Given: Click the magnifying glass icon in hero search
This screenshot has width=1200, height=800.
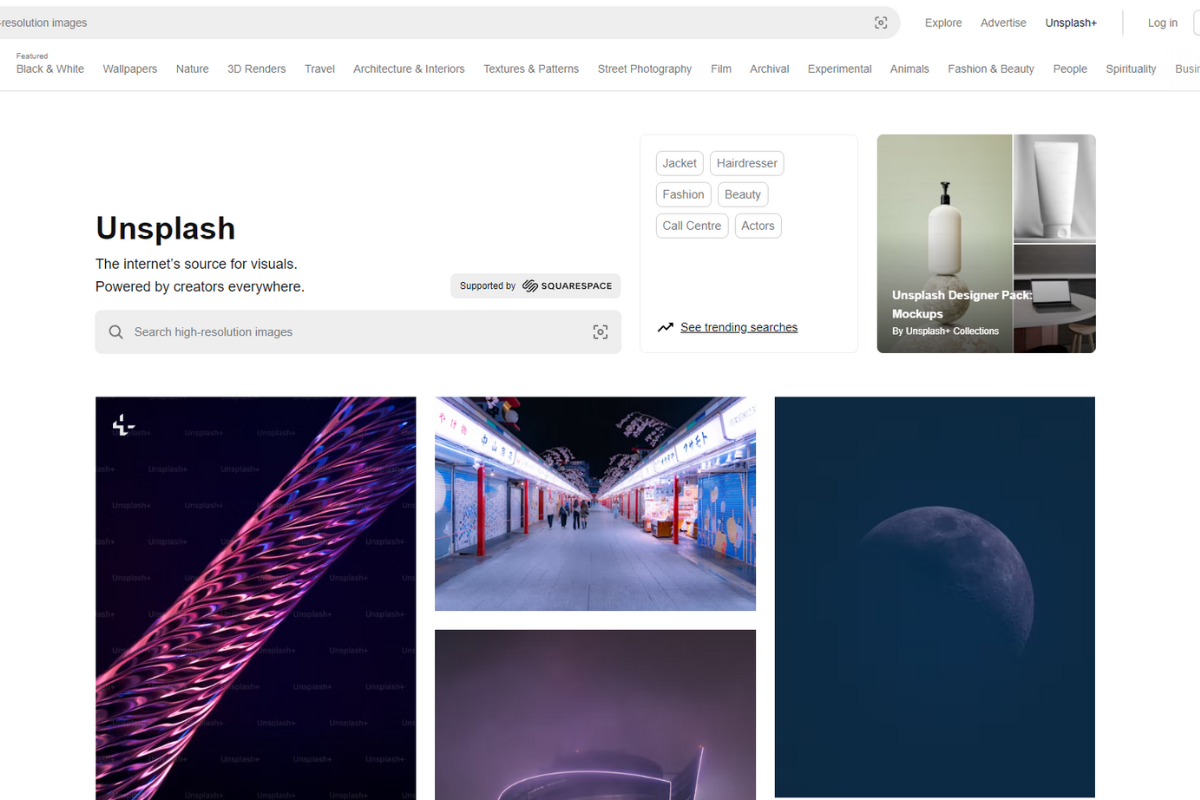Looking at the screenshot, I should (x=116, y=332).
